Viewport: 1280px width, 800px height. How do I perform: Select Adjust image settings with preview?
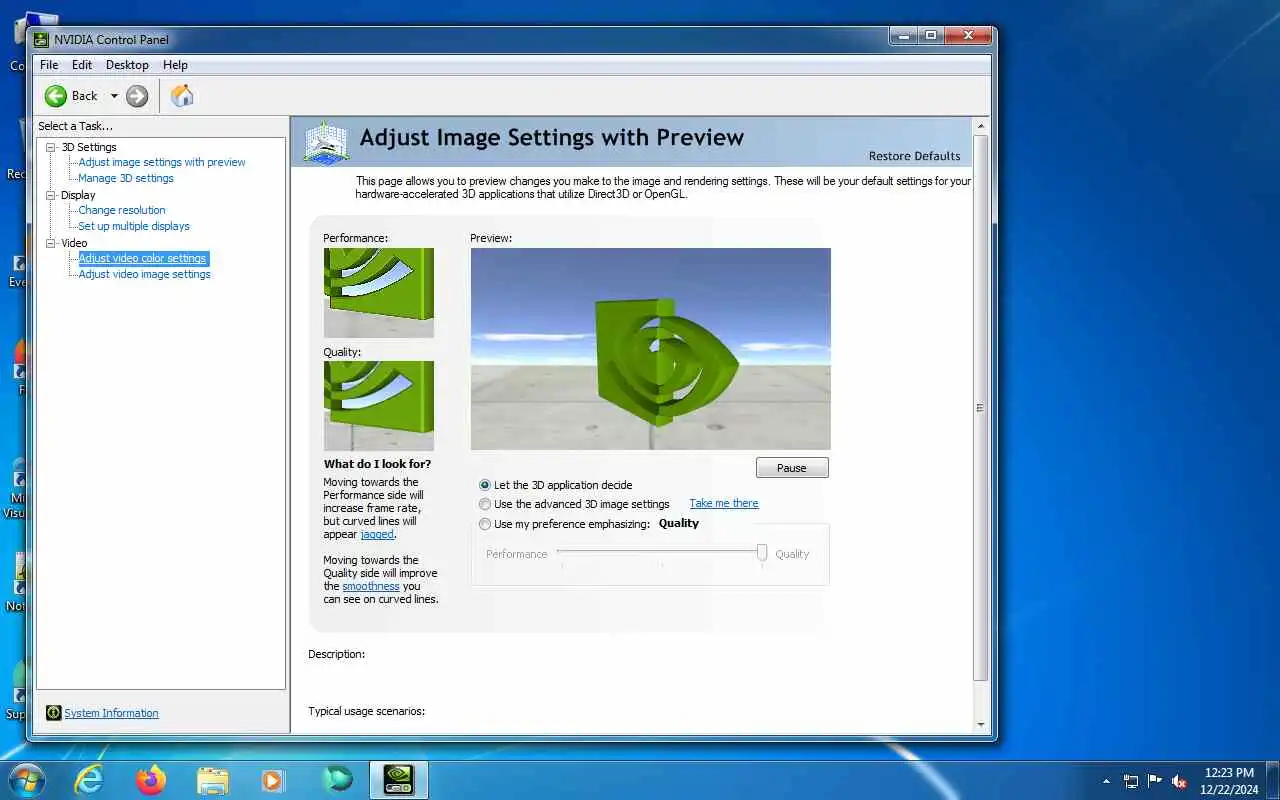[162, 162]
